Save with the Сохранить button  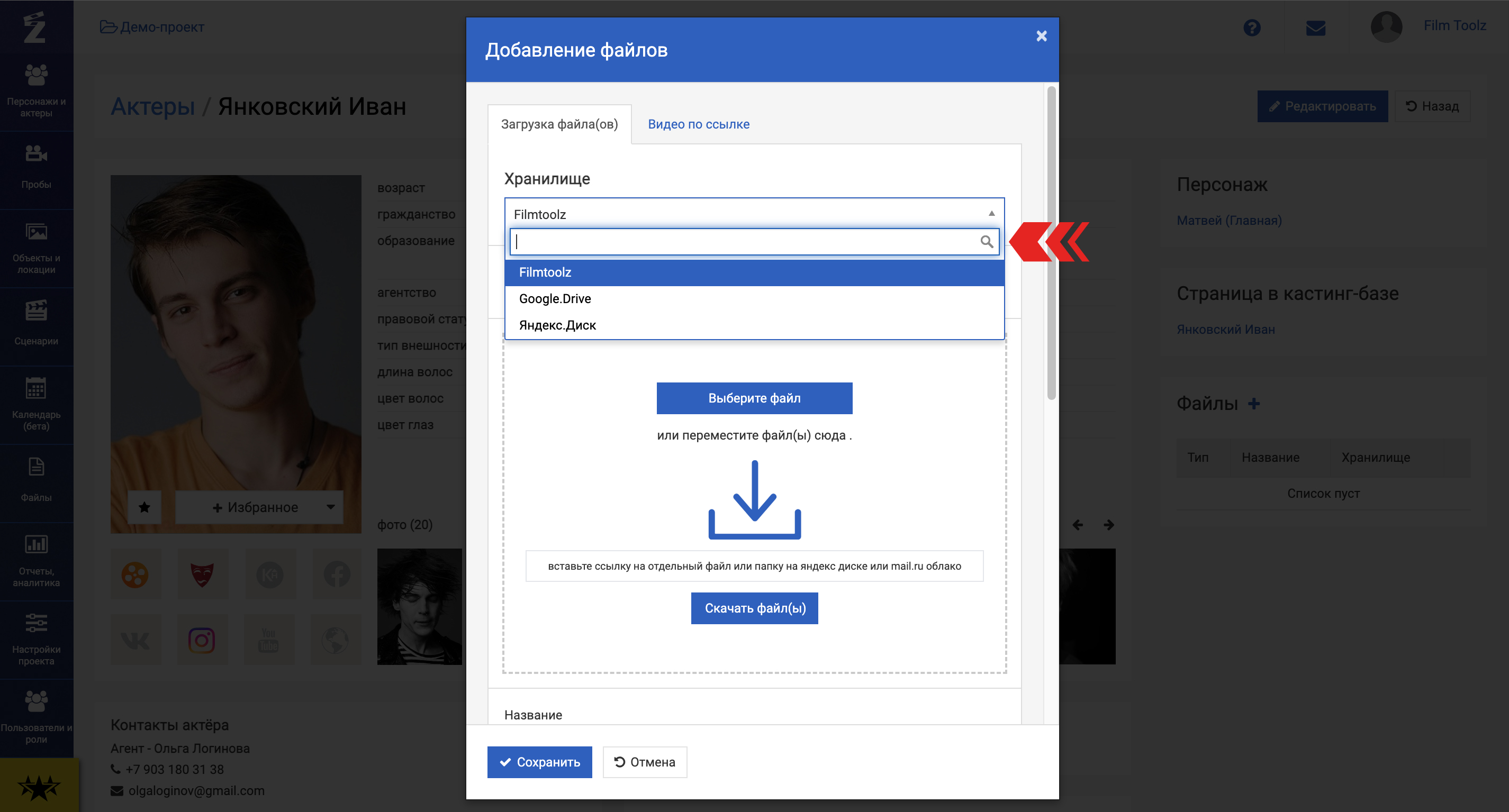pos(539,762)
